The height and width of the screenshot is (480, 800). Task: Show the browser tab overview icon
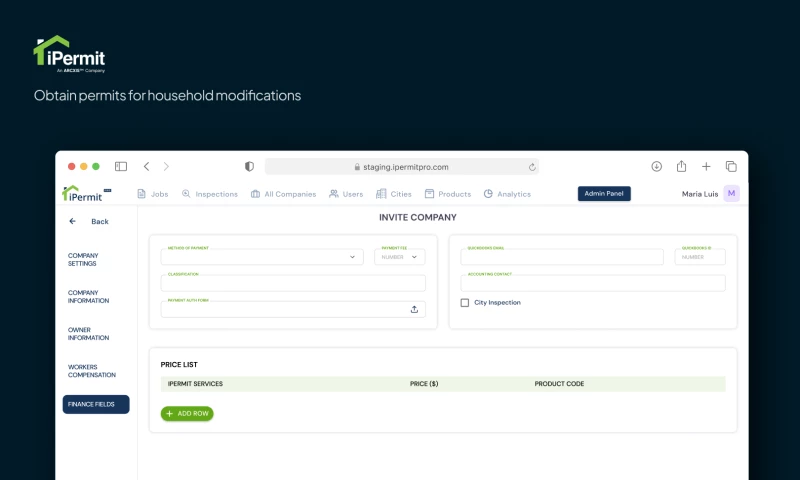point(731,167)
